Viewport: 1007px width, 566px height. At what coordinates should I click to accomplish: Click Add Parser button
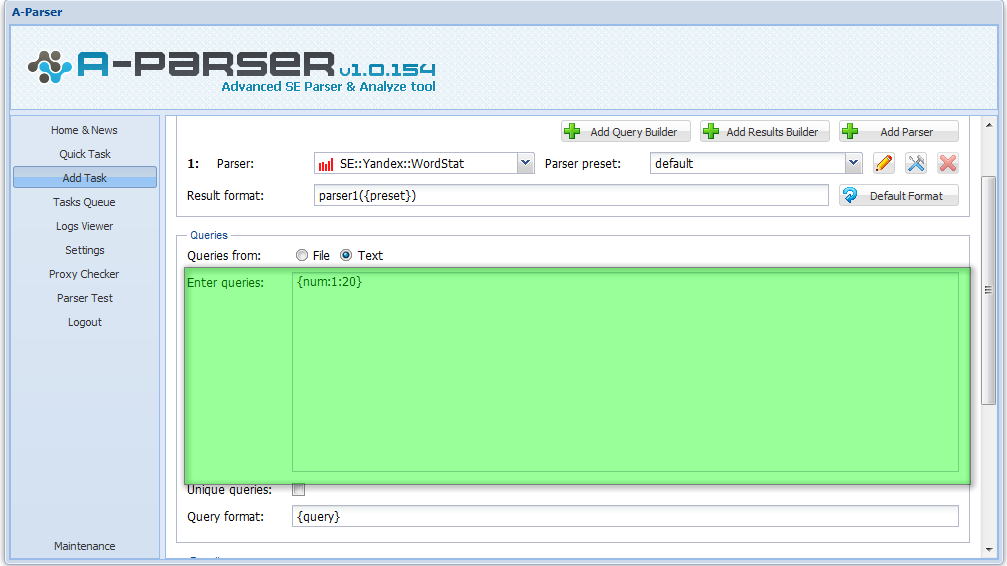(898, 132)
